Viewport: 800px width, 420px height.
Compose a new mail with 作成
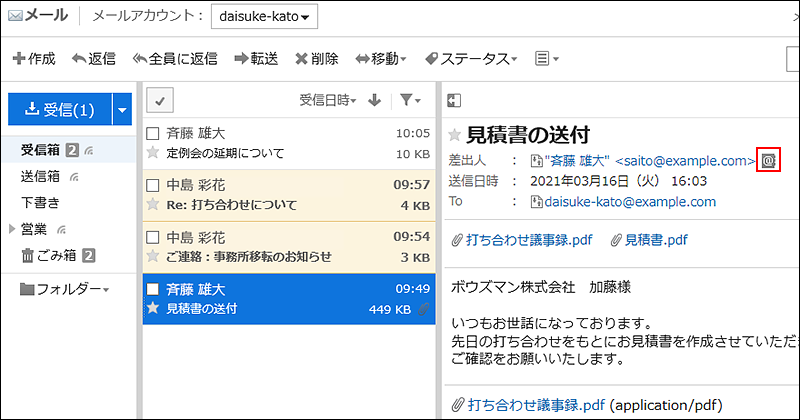tap(34, 59)
